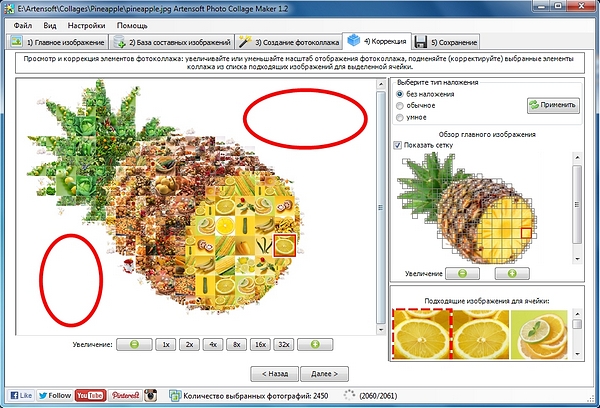The image size is (600, 408).
Task: Click the Facebook Like button
Action: (x=21, y=395)
